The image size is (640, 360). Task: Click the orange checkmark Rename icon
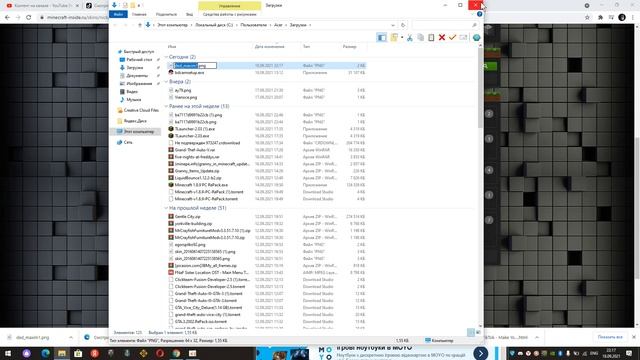click(452, 38)
